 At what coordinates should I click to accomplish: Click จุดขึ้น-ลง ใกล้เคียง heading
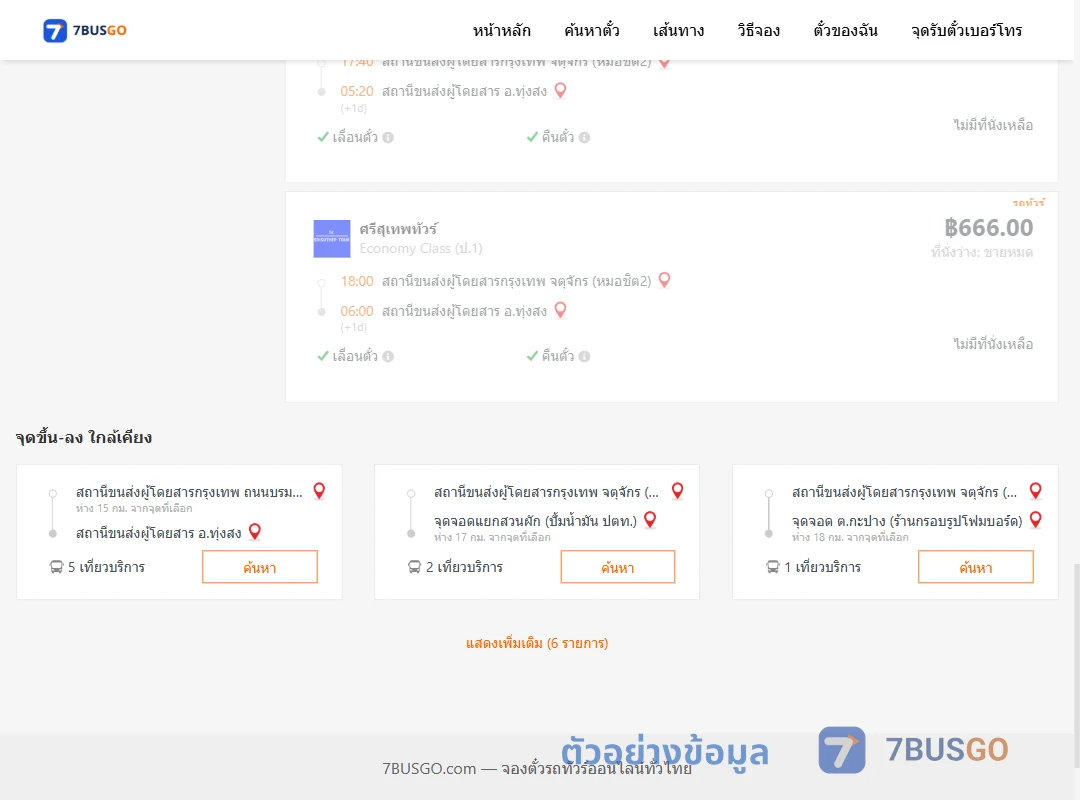click(x=83, y=437)
